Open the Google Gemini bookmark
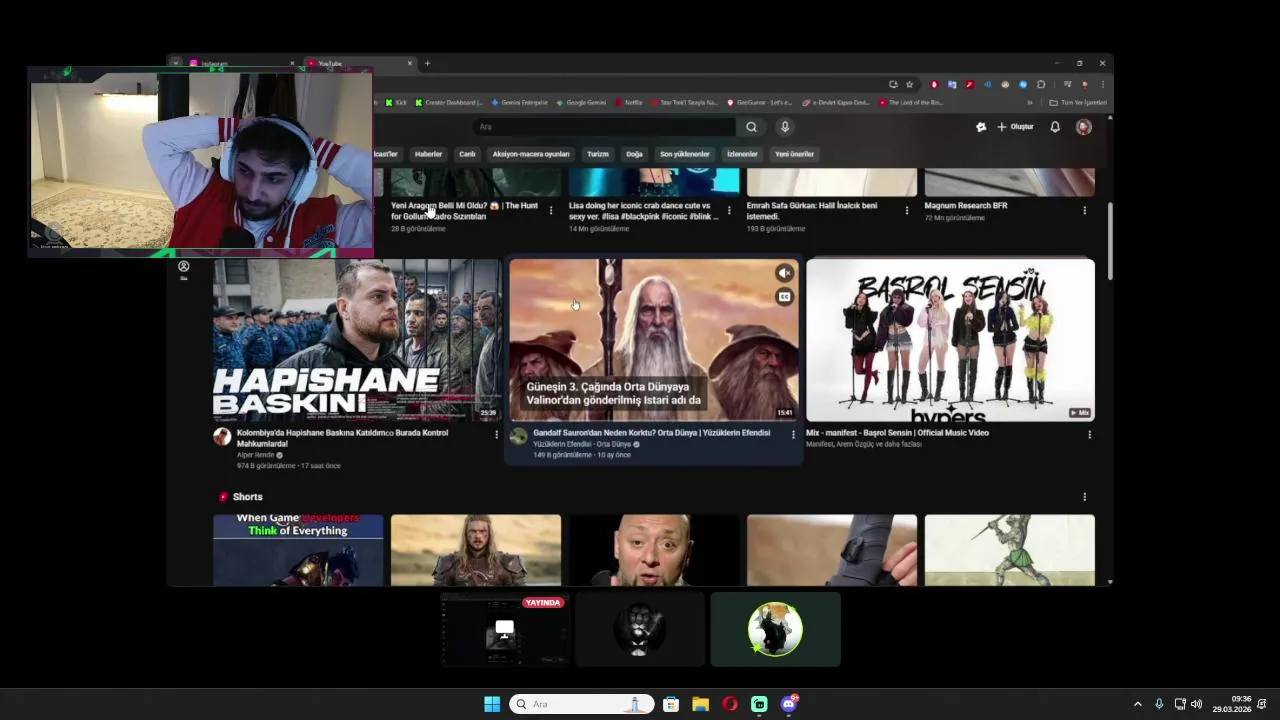This screenshot has height=720, width=1280. tap(582, 103)
